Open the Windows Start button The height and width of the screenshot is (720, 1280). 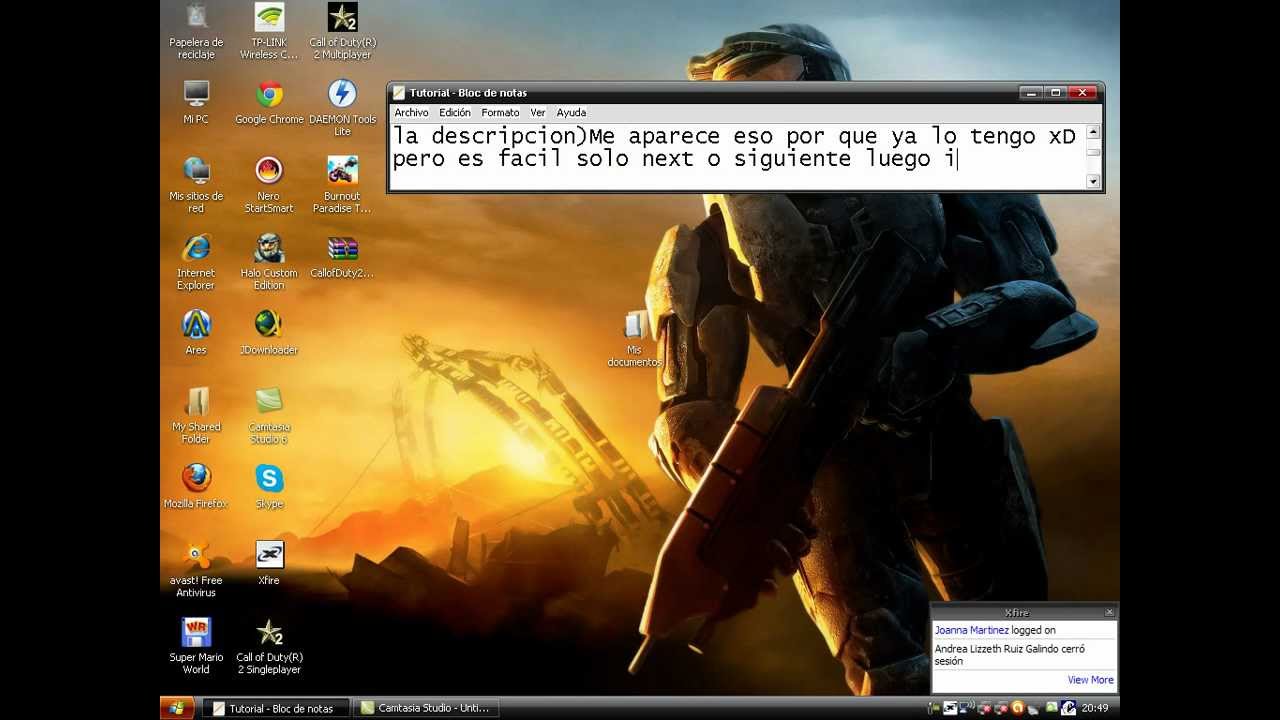coord(177,708)
